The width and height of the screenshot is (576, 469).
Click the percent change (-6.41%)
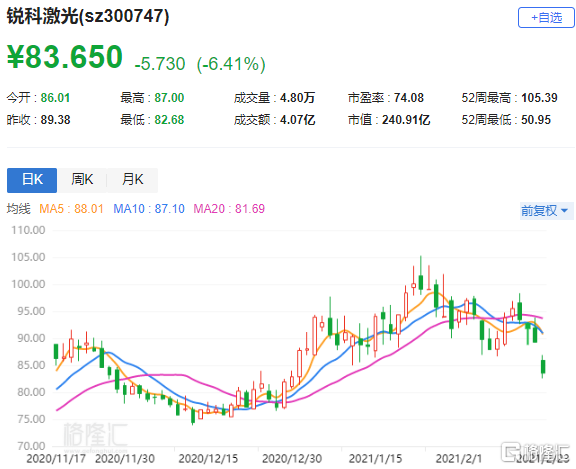[231, 64]
